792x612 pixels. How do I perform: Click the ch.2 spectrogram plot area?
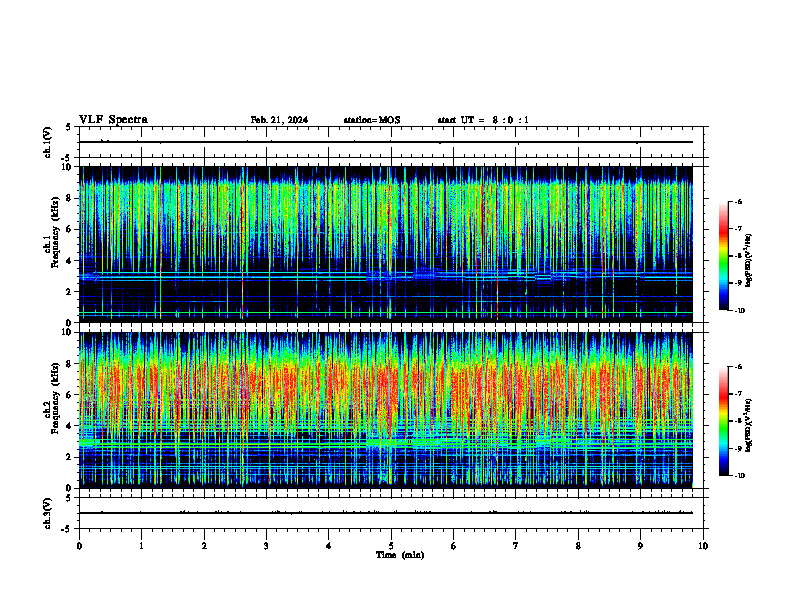point(386,410)
